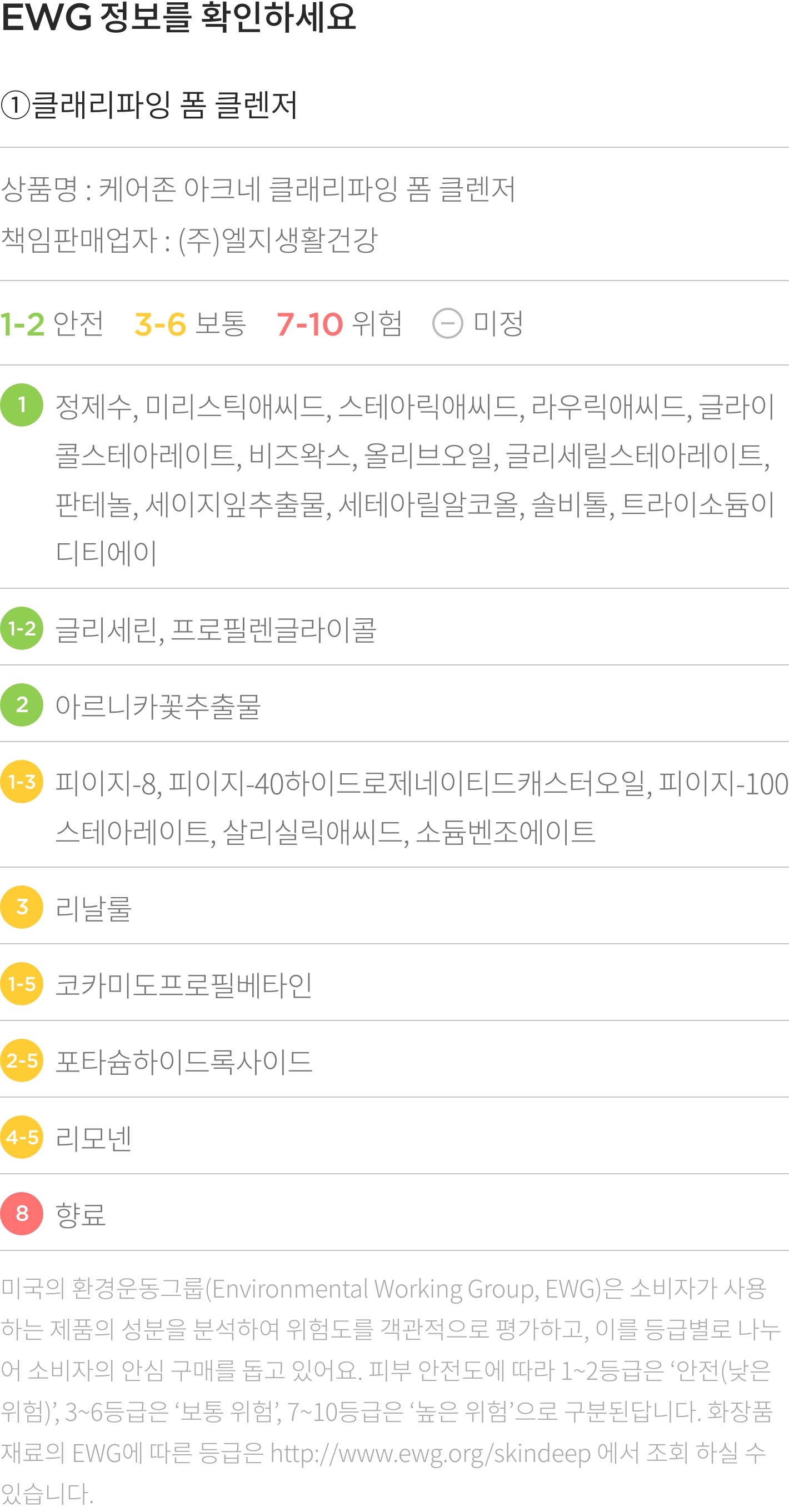
Task: Click the green 1-2 grade badge
Action: click(x=22, y=628)
